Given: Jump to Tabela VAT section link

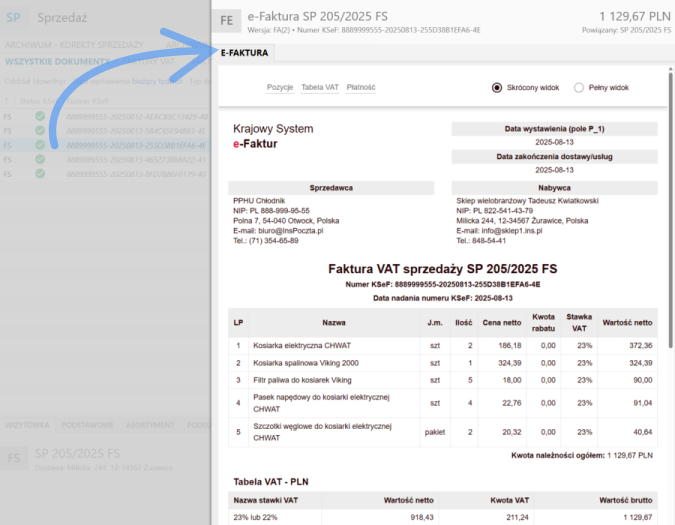Looking at the screenshot, I should (319, 88).
